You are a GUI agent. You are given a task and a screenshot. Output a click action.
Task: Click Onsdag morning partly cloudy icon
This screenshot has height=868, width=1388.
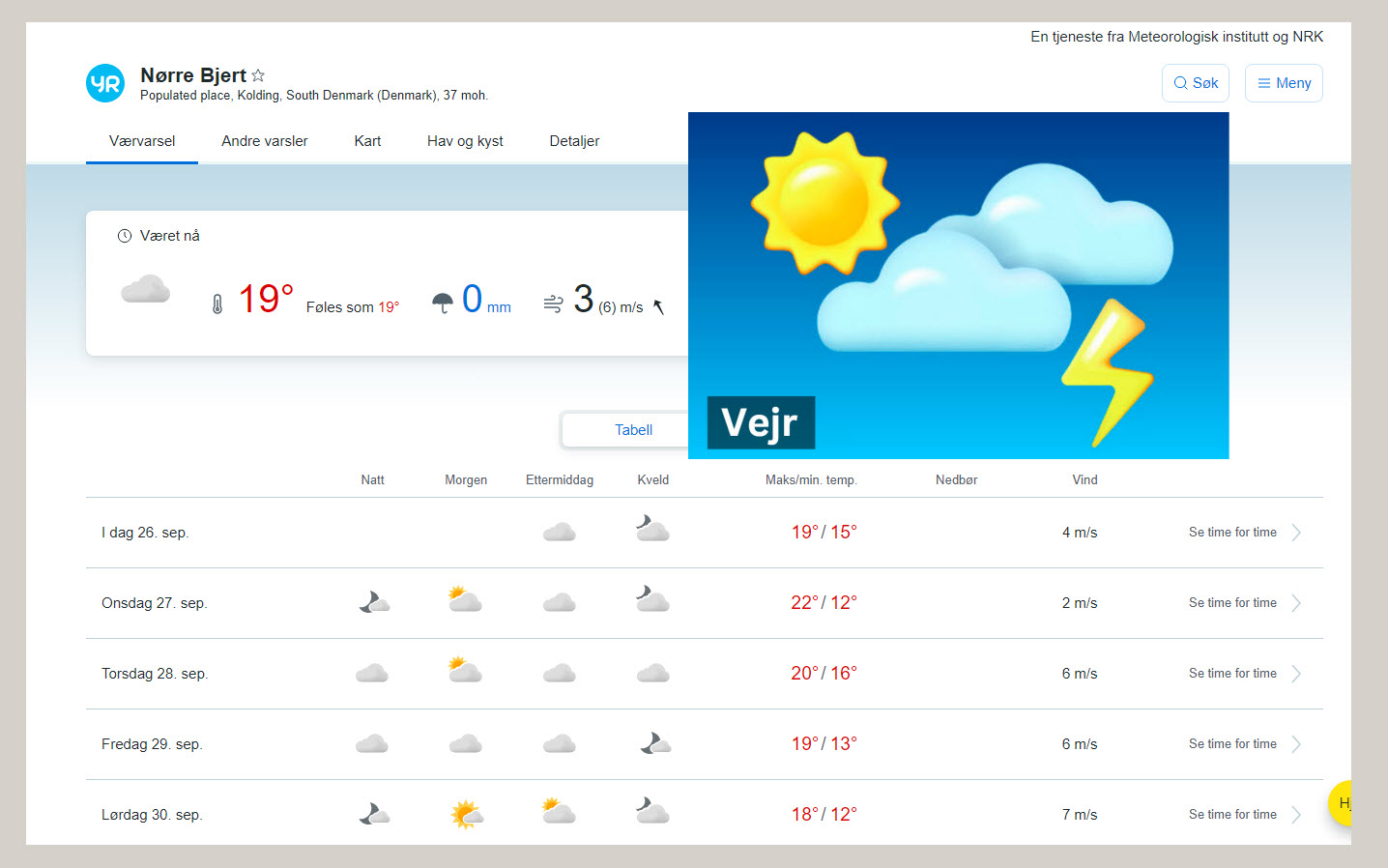pos(465,600)
